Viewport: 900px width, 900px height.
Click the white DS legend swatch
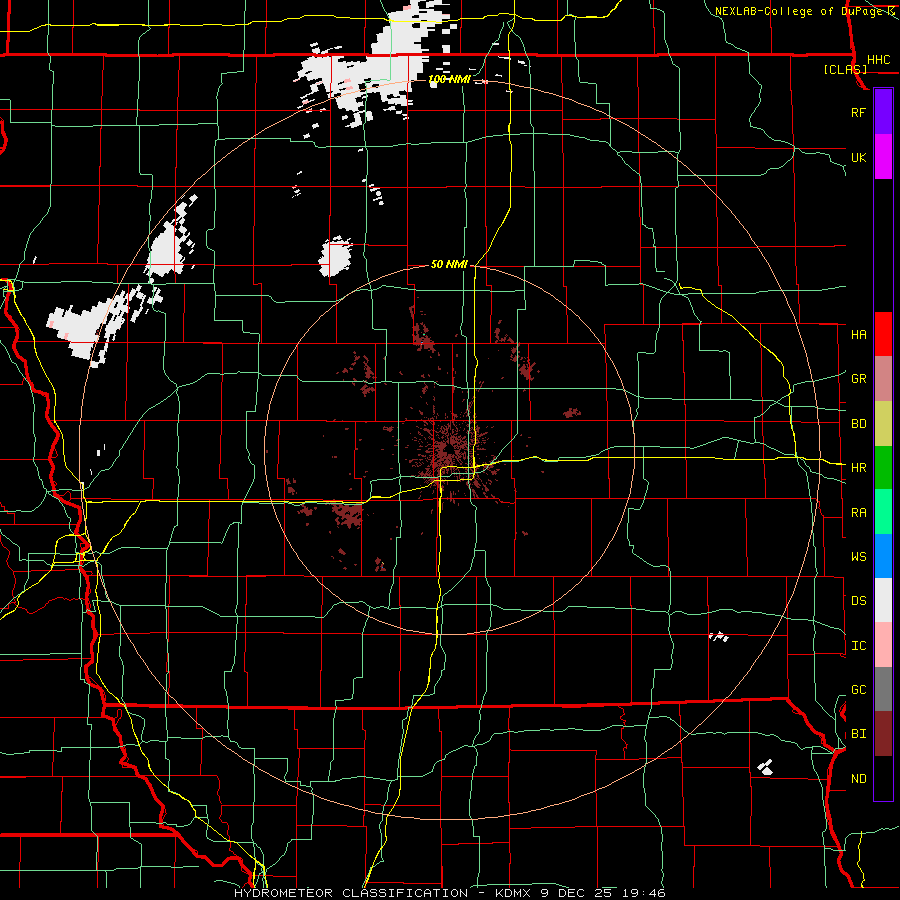pyautogui.click(x=883, y=600)
